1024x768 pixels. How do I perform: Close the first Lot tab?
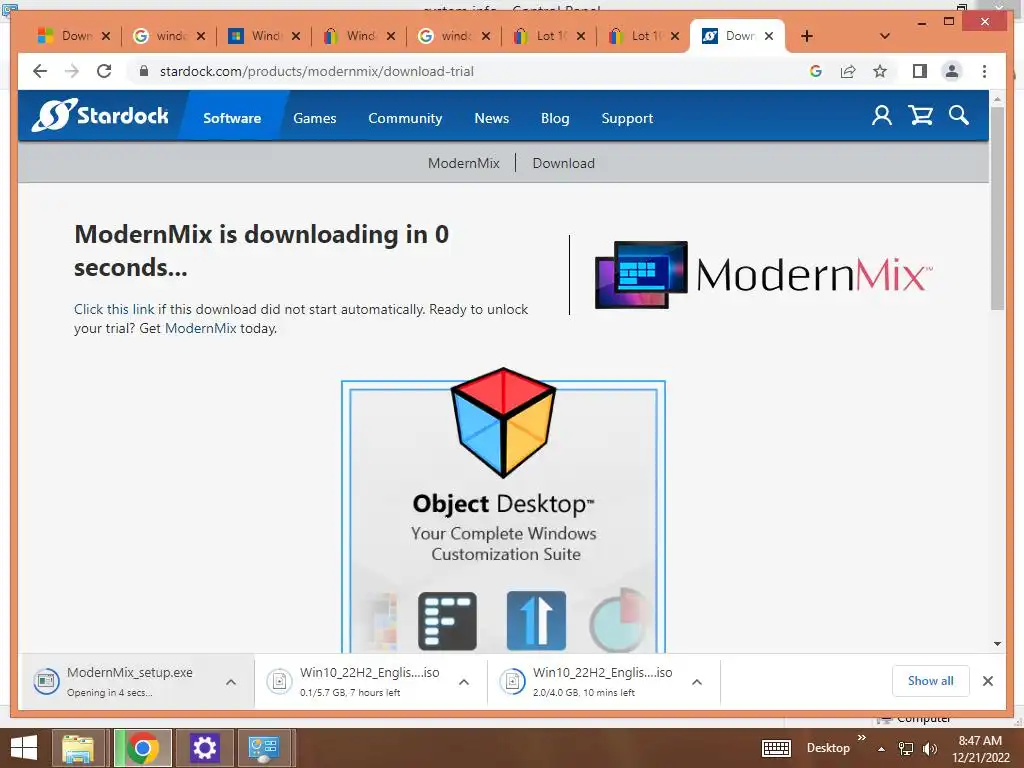pyautogui.click(x=581, y=36)
